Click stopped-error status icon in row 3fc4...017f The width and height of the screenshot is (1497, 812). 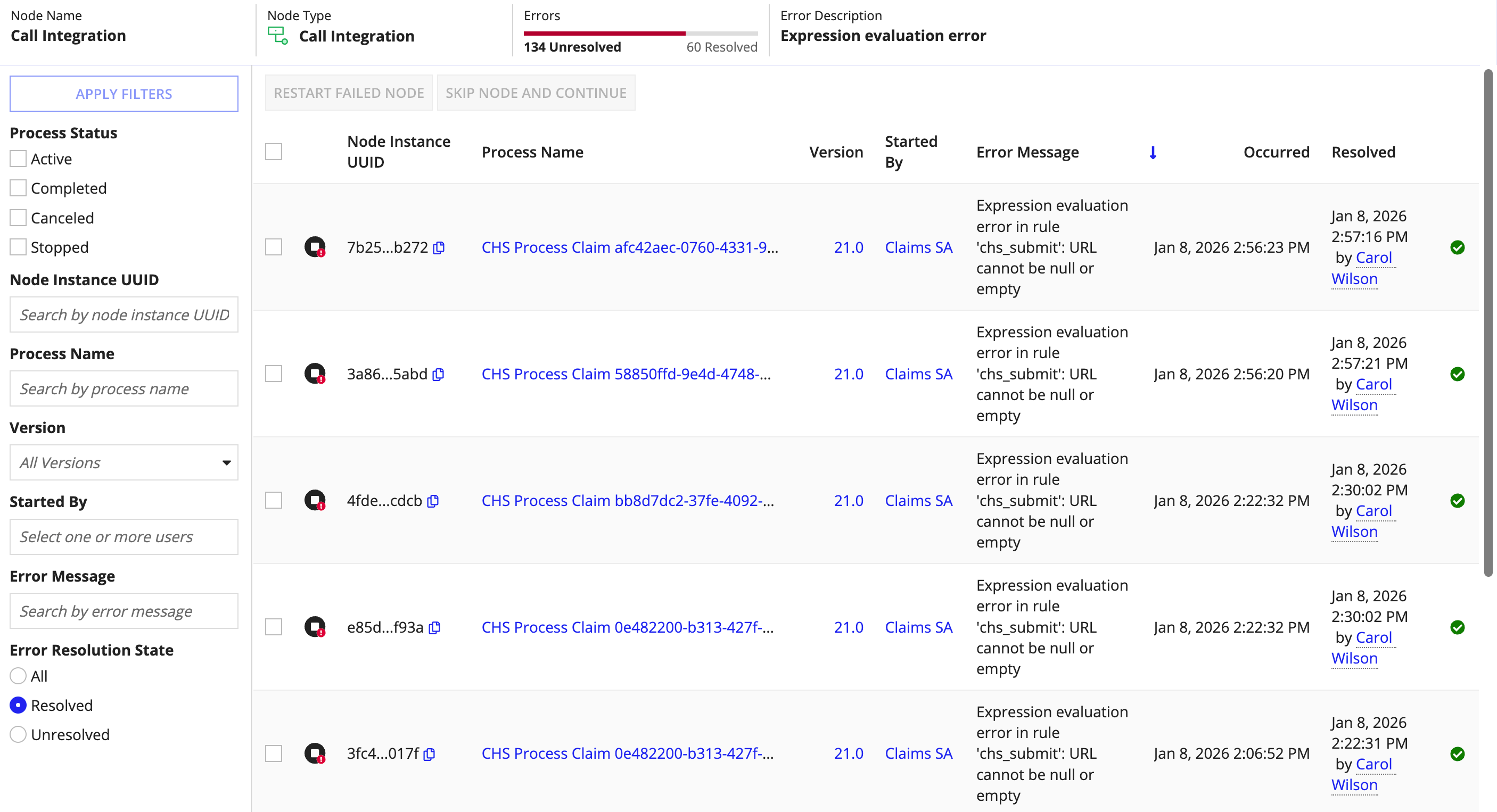click(315, 754)
